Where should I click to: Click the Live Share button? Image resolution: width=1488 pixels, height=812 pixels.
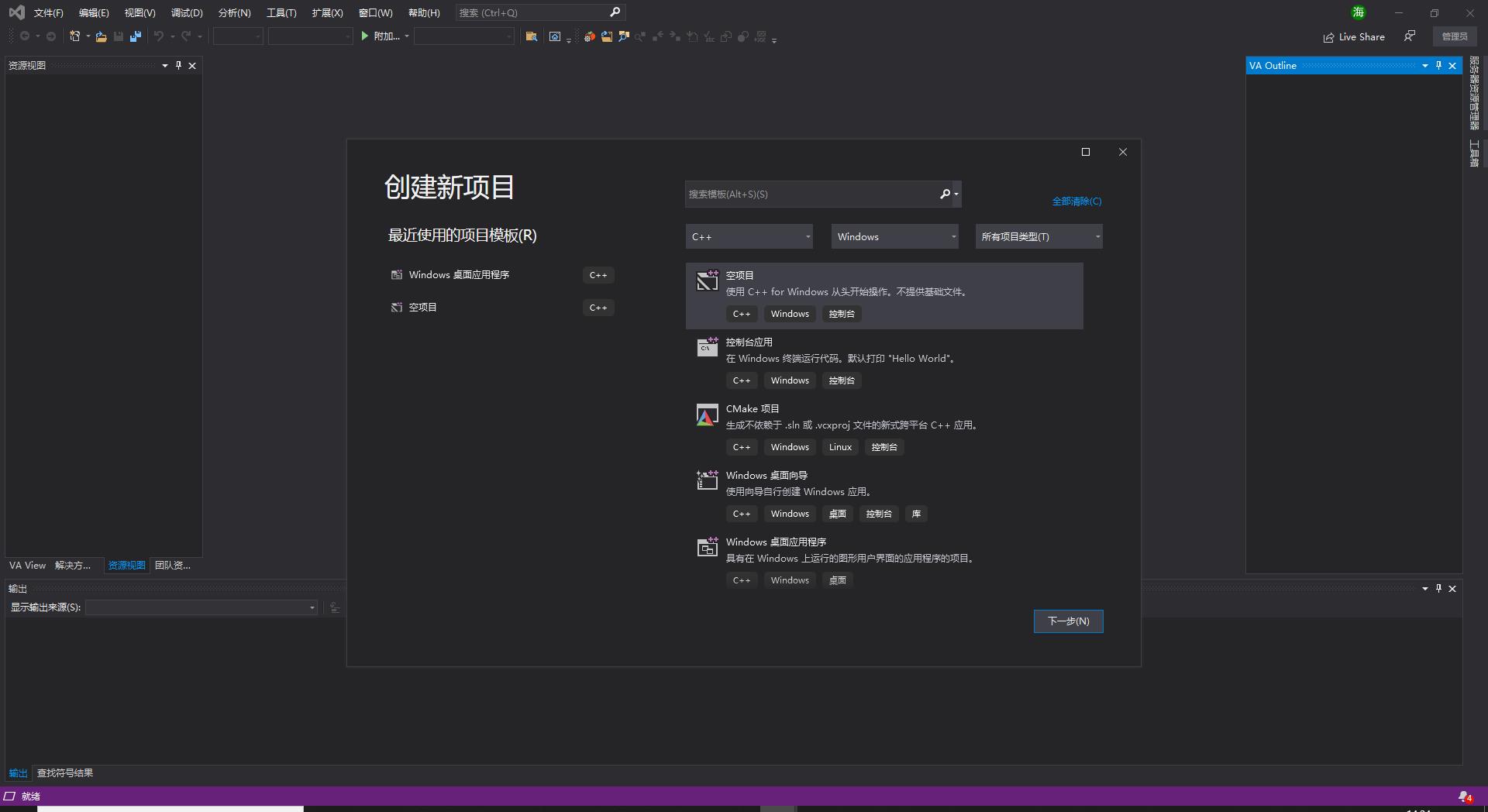(x=1354, y=37)
